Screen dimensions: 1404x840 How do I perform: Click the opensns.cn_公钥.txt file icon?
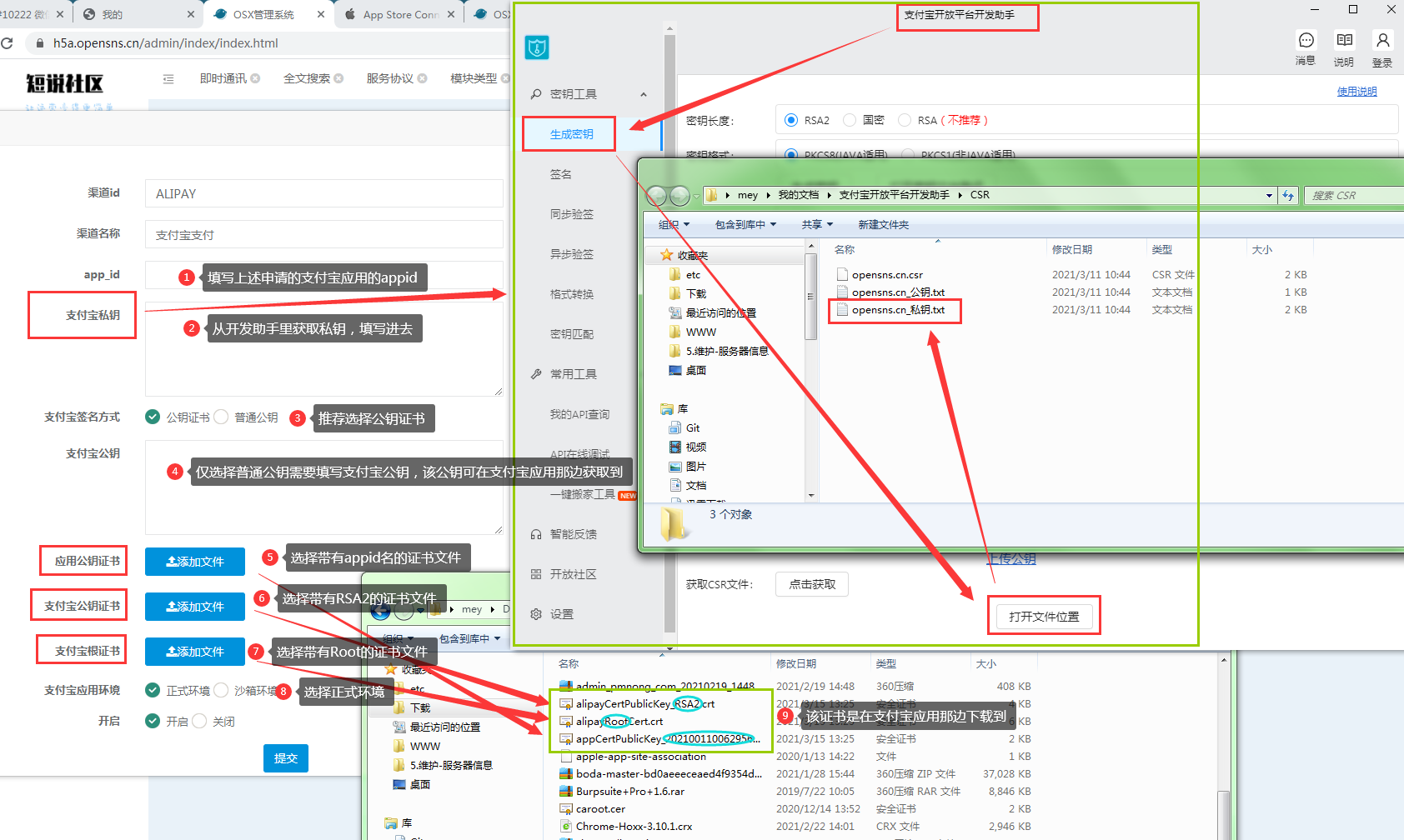pos(842,292)
